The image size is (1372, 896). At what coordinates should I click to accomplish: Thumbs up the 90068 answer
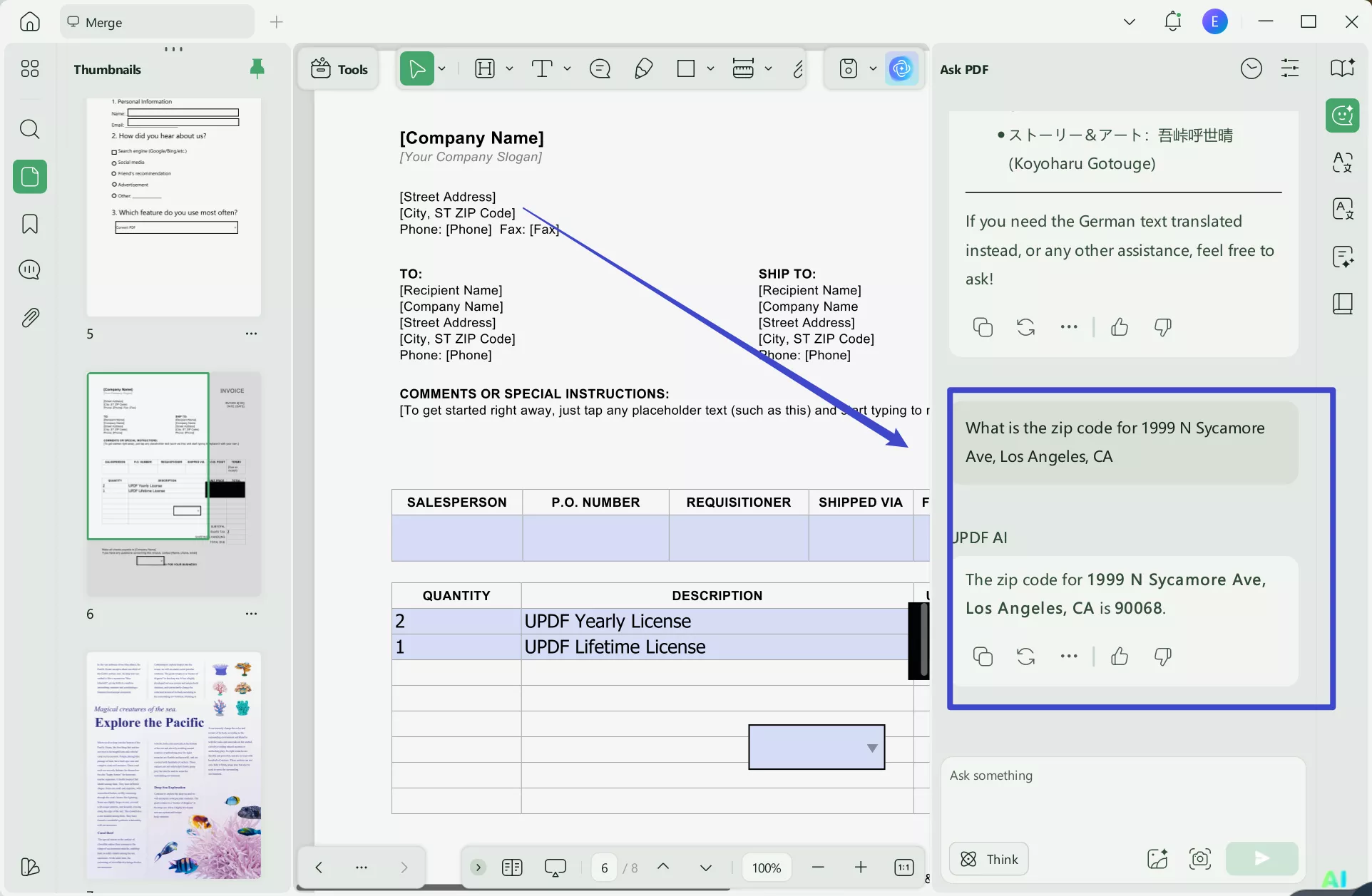point(1120,656)
